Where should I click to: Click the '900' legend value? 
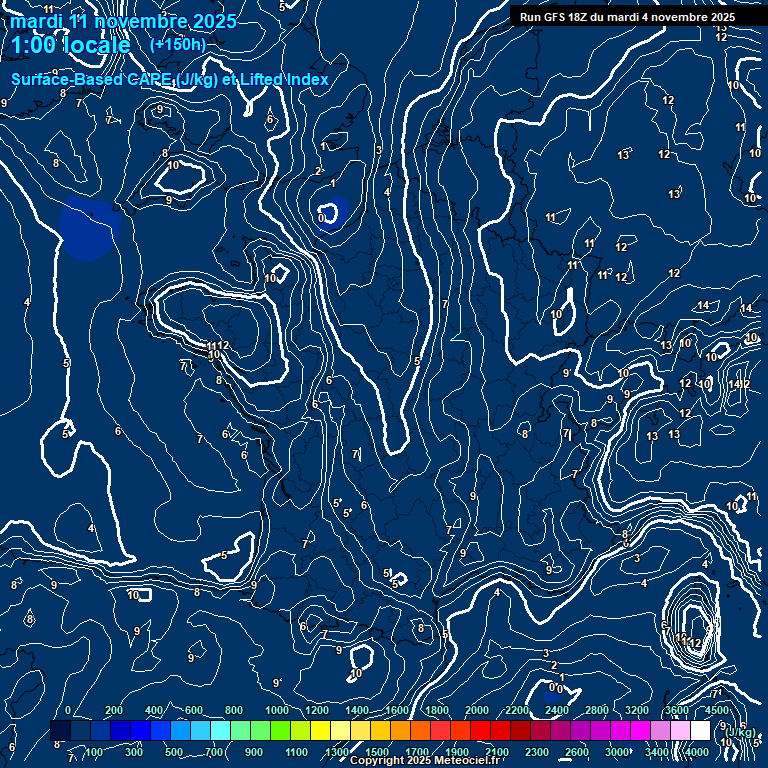tap(254, 752)
